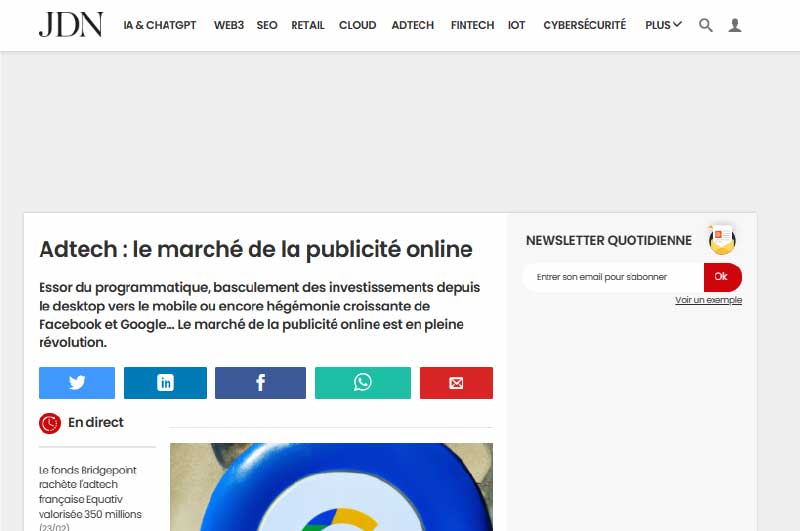Click the JDN logo
Image resolution: width=800 pixels, height=531 pixels.
pos(71,25)
